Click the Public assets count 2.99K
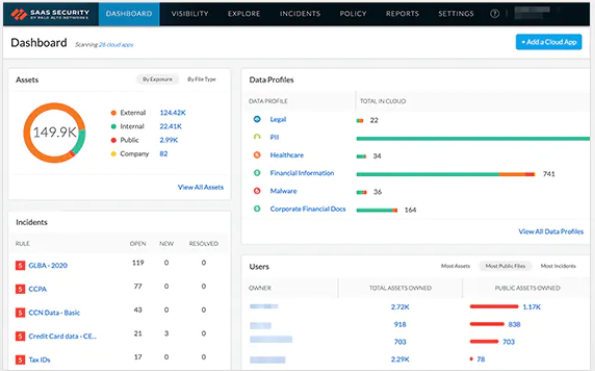 pos(169,140)
